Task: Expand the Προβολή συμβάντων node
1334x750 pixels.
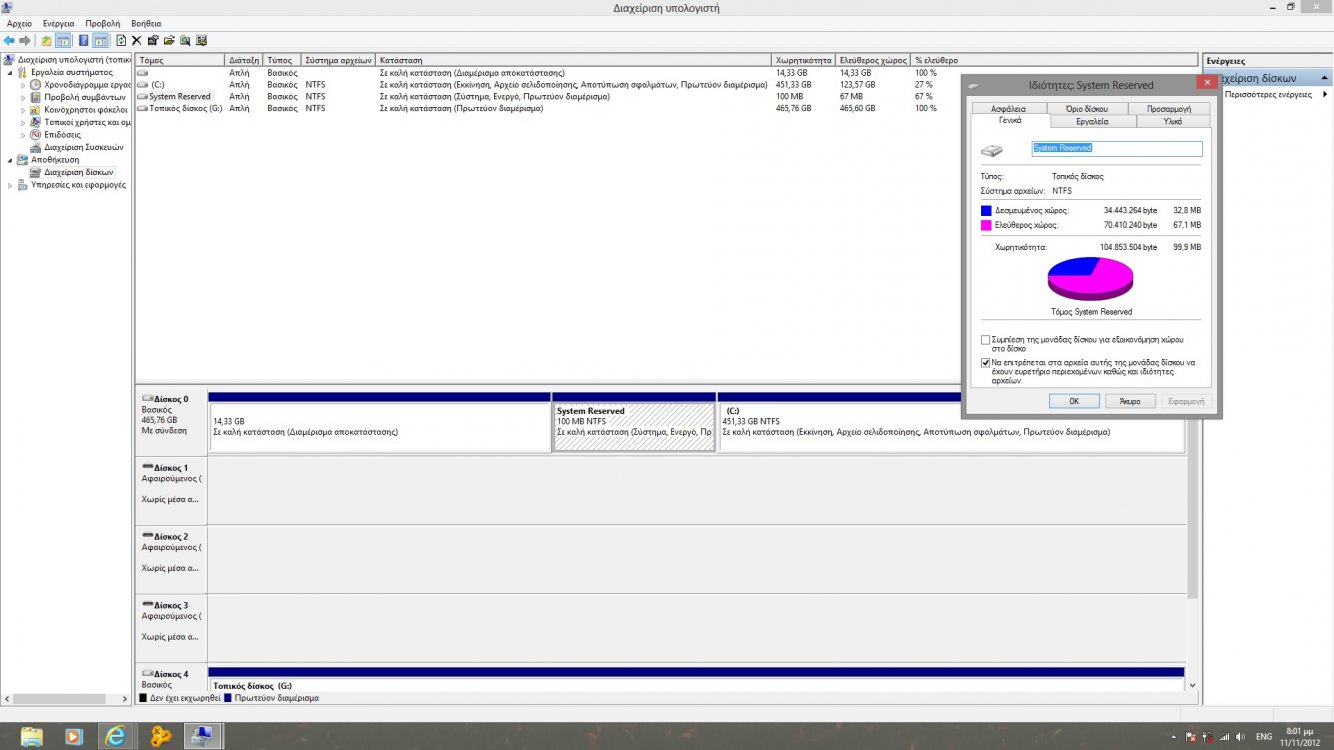Action: [23, 97]
